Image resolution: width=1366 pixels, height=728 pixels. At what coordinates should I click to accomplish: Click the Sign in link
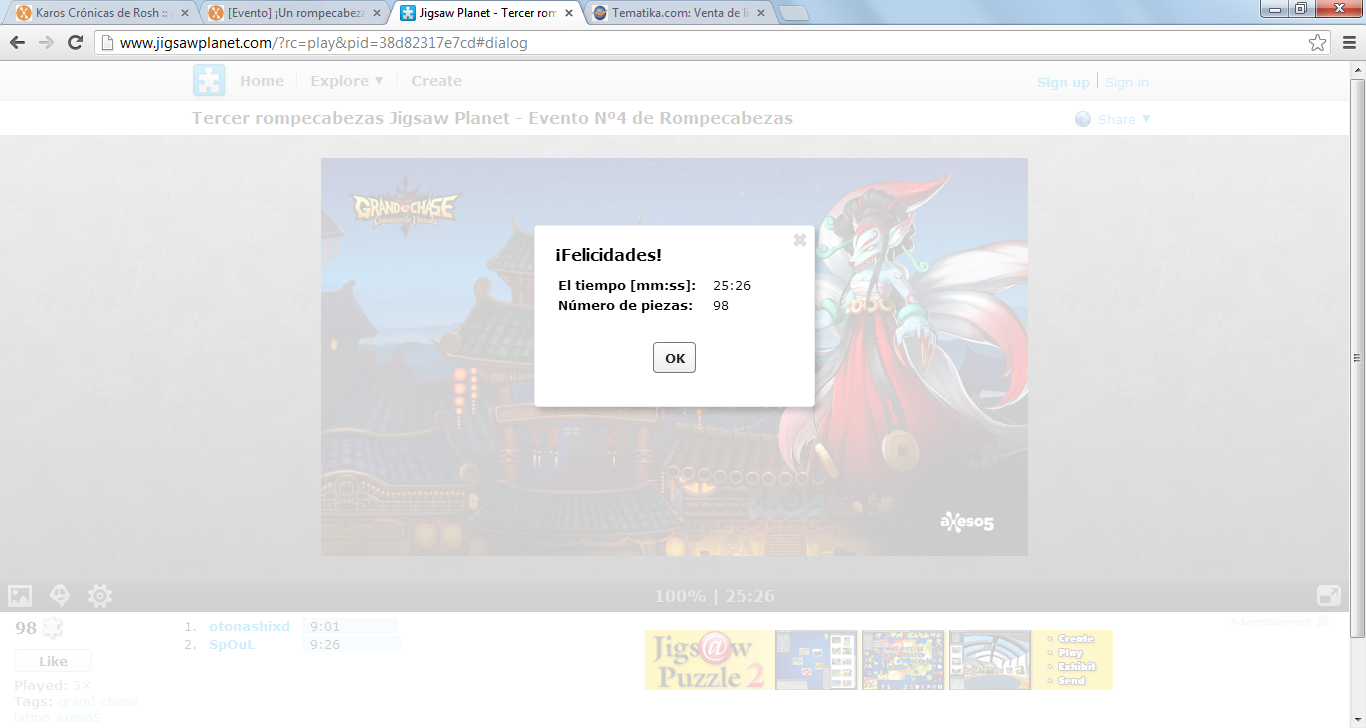1127,82
